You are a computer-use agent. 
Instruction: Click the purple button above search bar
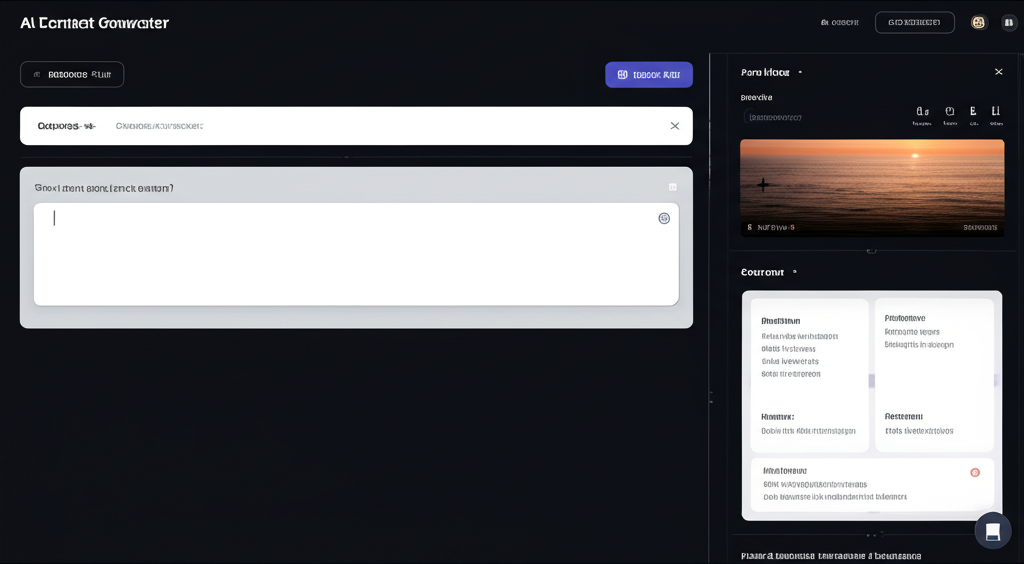click(648, 74)
